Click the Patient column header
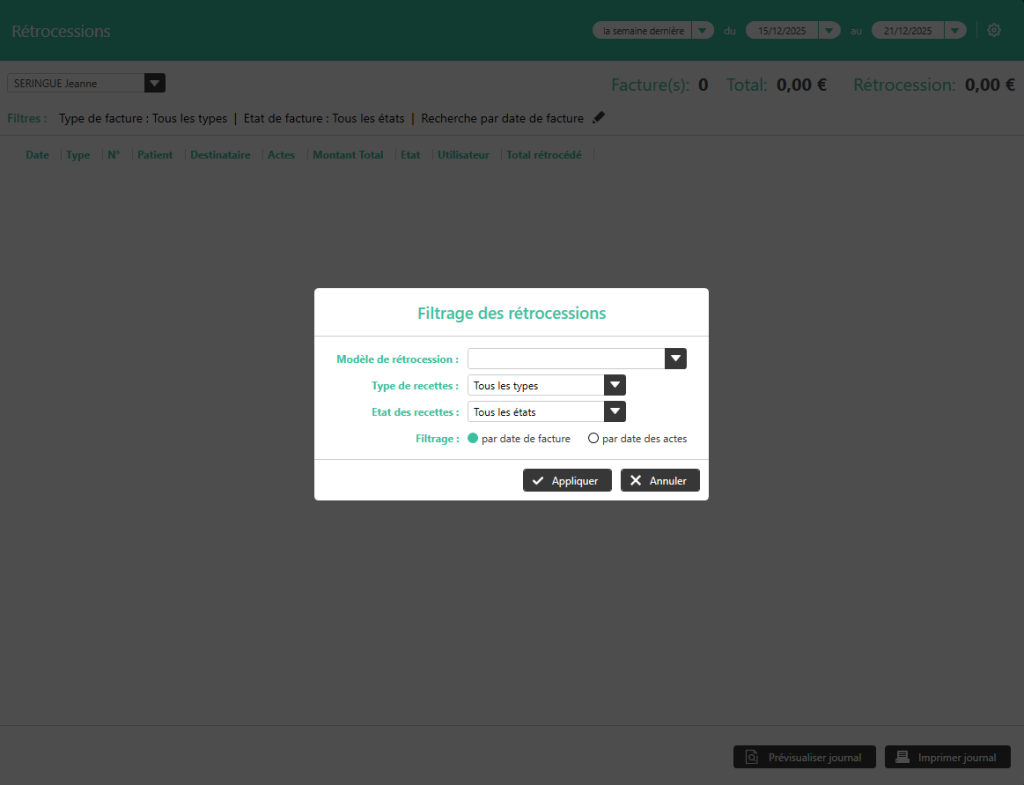 point(155,155)
